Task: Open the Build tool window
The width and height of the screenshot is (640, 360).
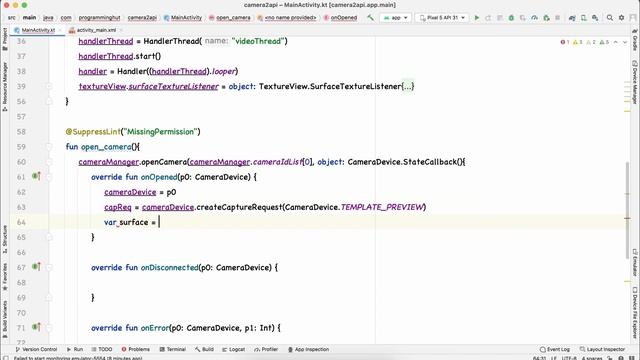Action: 204,349
